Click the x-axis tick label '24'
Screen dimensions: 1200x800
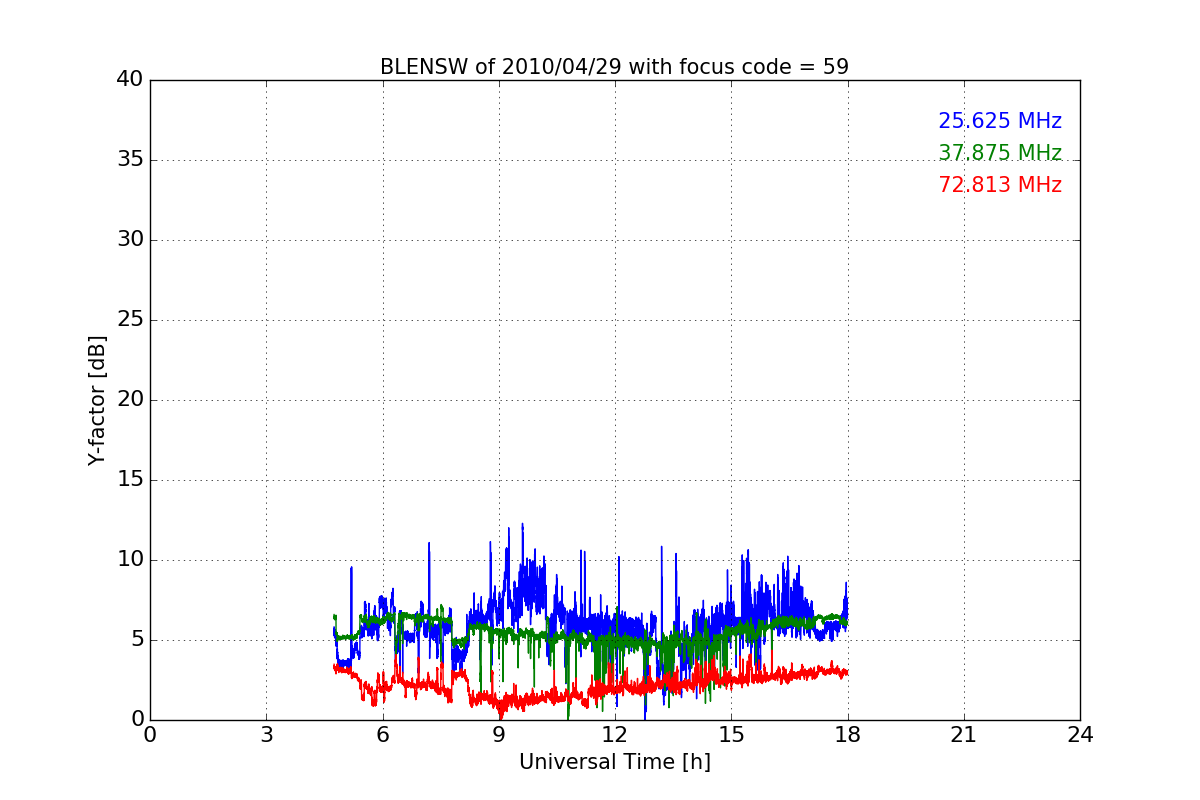(x=1079, y=734)
